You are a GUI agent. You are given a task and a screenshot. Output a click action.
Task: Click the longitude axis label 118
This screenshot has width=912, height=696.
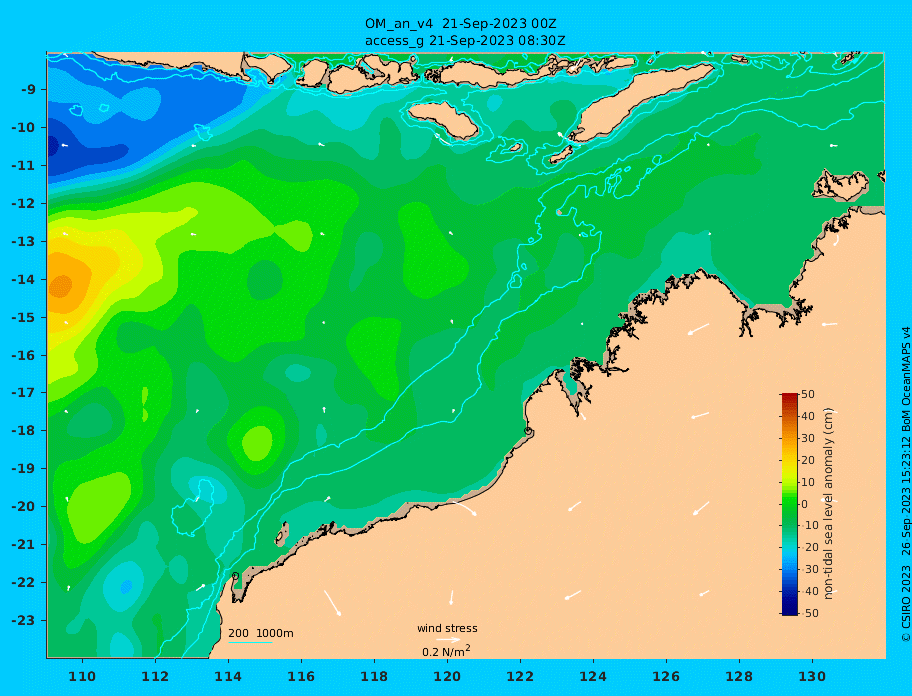(x=374, y=676)
